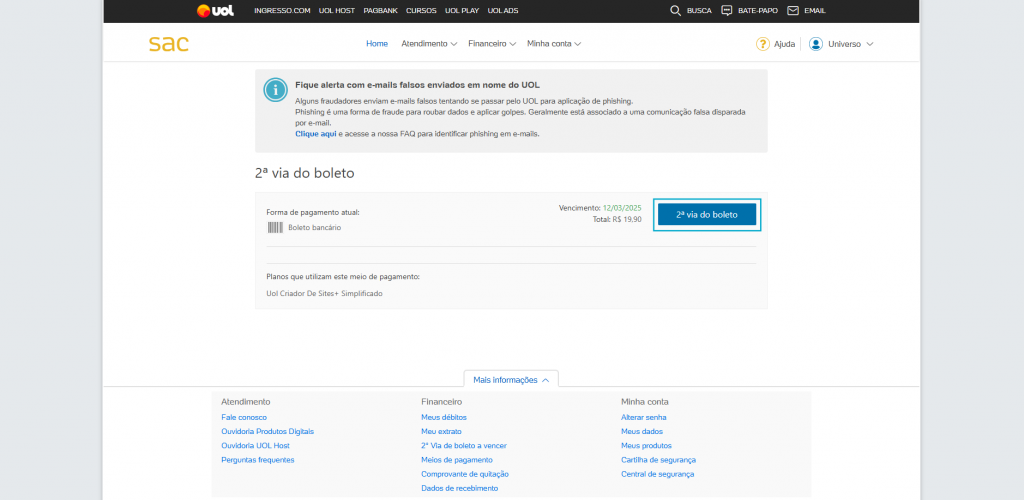The width and height of the screenshot is (1024, 500).
Task: Open Meu extrato link
Action: [x=441, y=431]
